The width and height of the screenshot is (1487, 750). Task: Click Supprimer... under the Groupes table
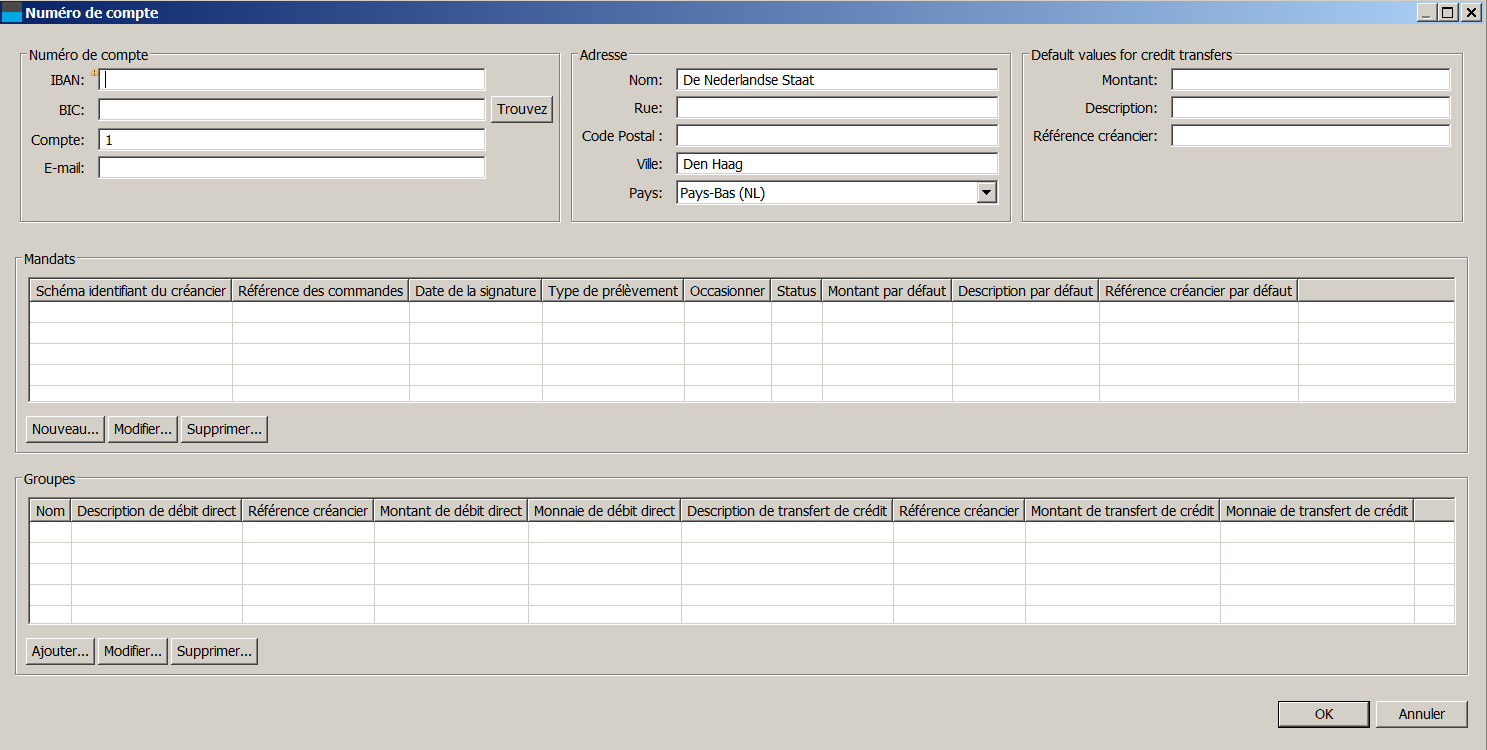pos(214,651)
